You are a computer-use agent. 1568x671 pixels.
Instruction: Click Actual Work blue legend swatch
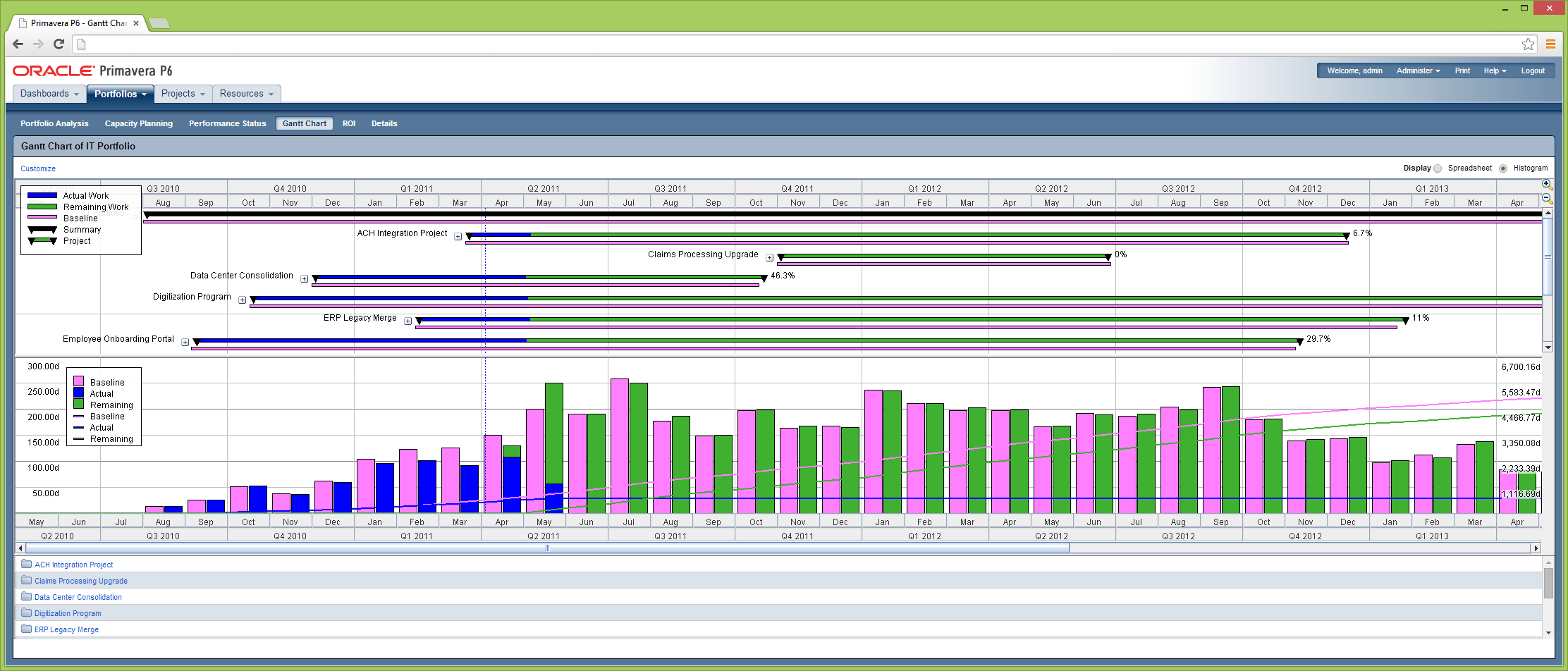click(42, 195)
